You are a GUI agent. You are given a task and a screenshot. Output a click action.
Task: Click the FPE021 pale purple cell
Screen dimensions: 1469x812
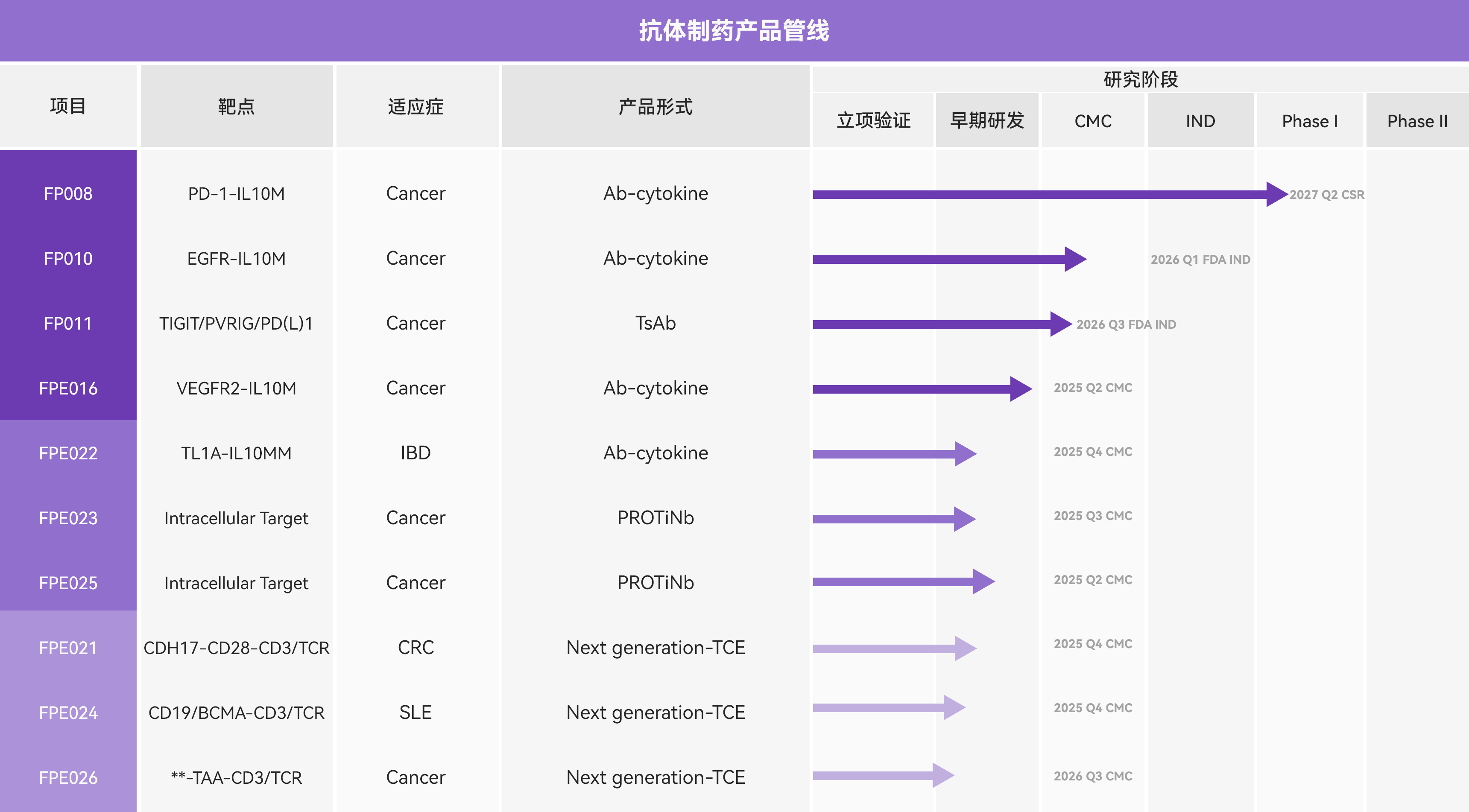point(68,648)
